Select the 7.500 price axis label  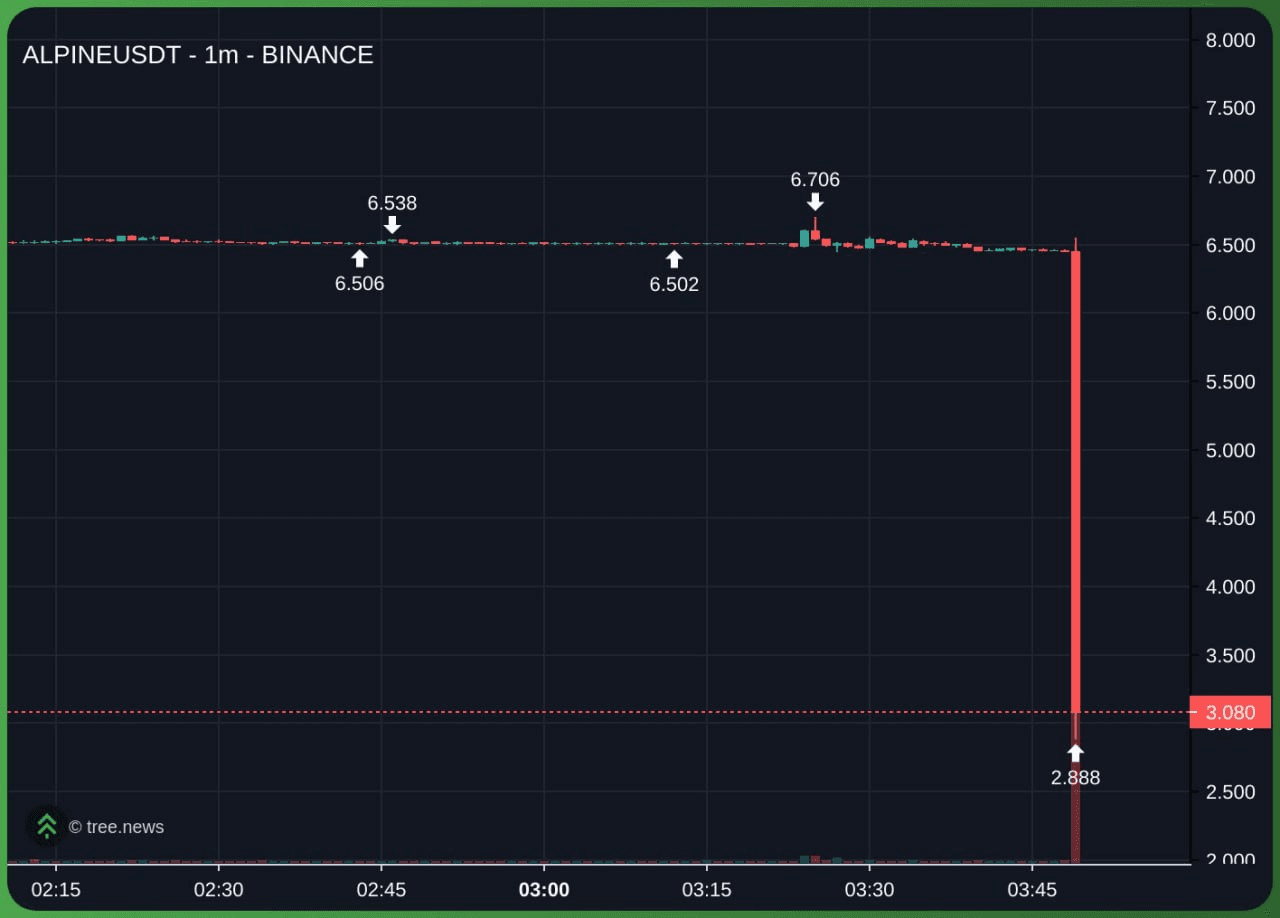click(1230, 108)
